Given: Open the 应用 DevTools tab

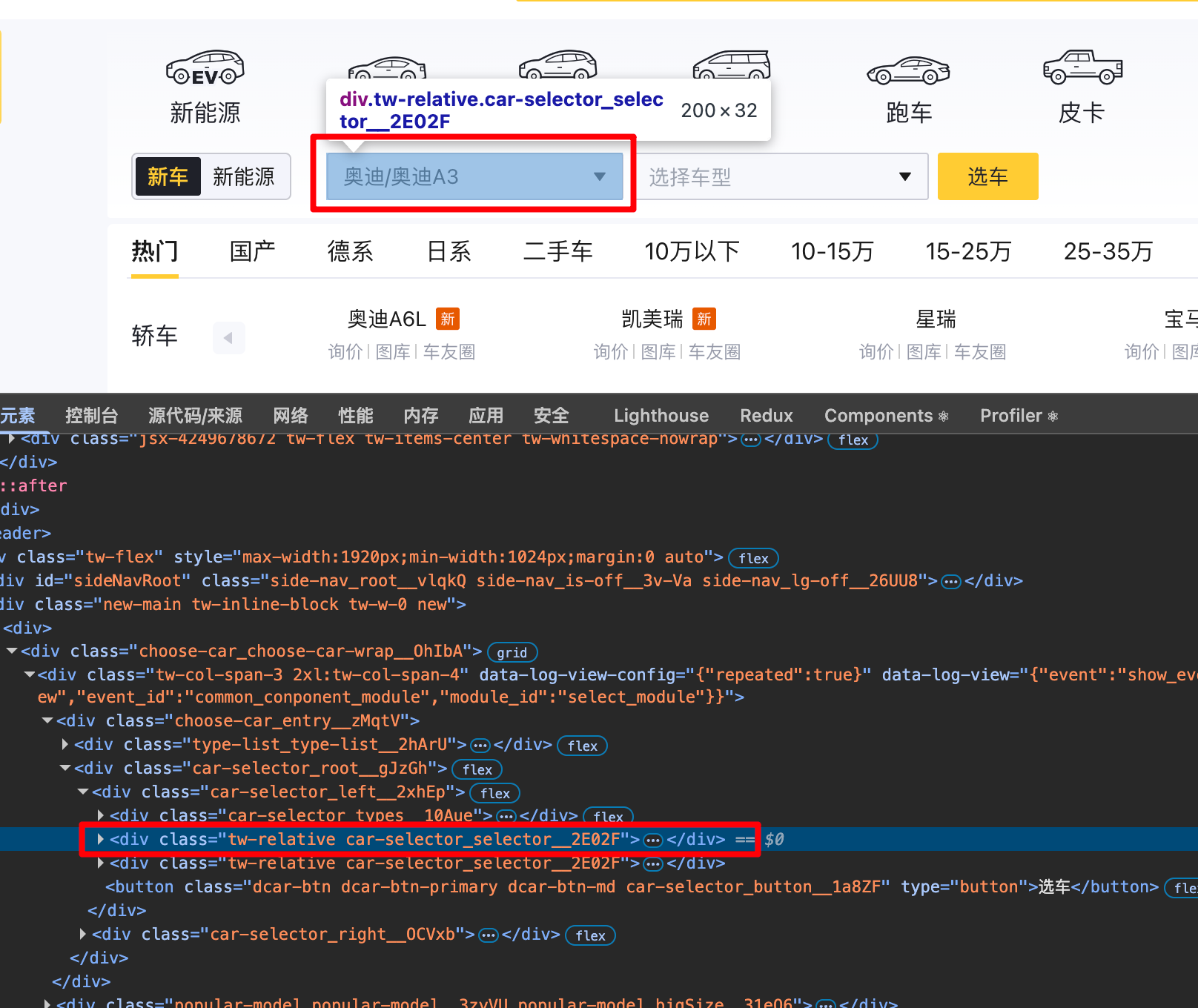Looking at the screenshot, I should [486, 416].
